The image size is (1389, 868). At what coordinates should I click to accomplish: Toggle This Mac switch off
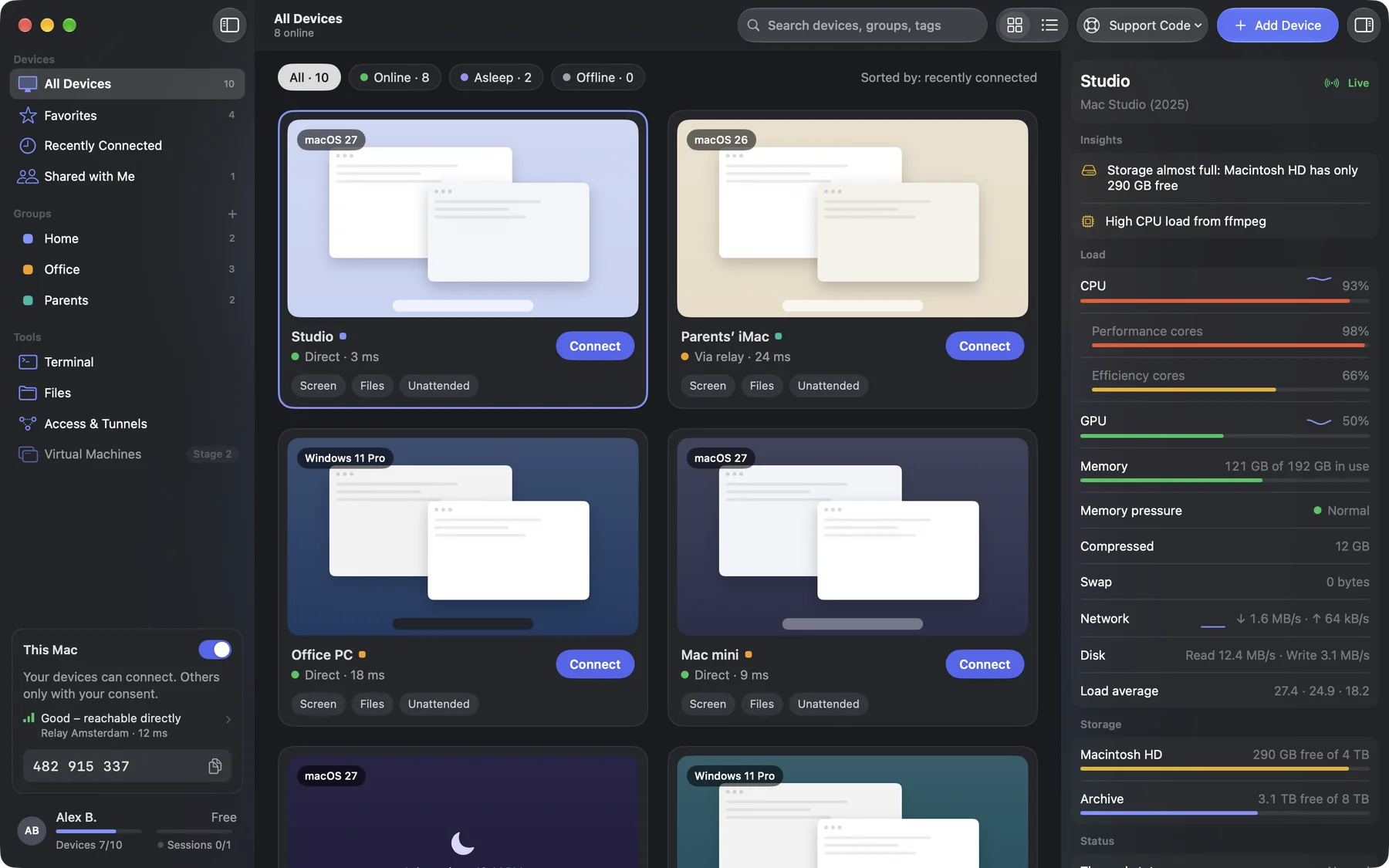click(x=215, y=650)
